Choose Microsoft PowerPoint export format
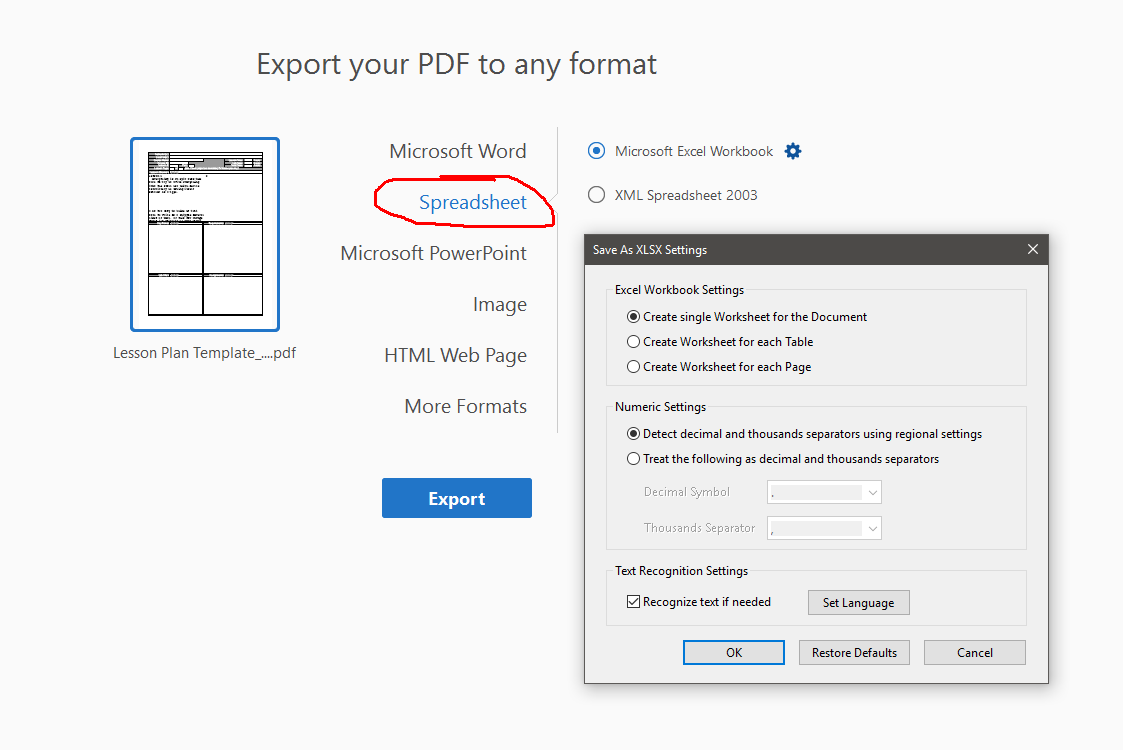Viewport: 1123px width, 750px height. 433,253
